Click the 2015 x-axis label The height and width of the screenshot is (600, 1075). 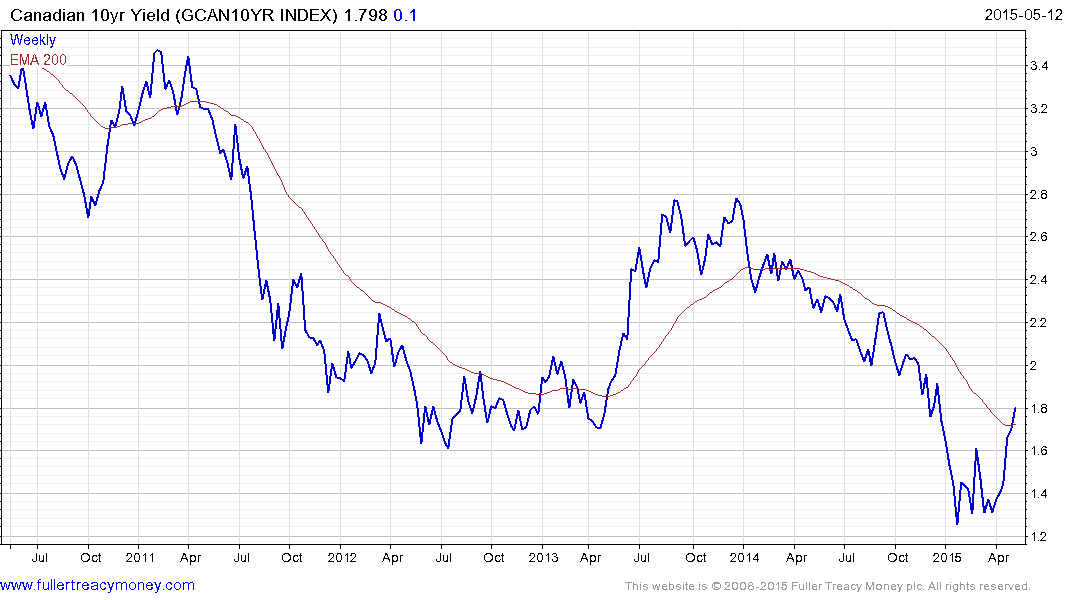tap(947, 557)
